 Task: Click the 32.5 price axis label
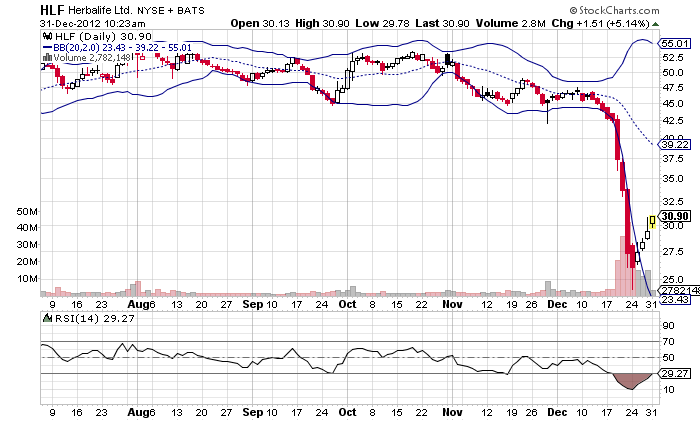pyautogui.click(x=673, y=201)
